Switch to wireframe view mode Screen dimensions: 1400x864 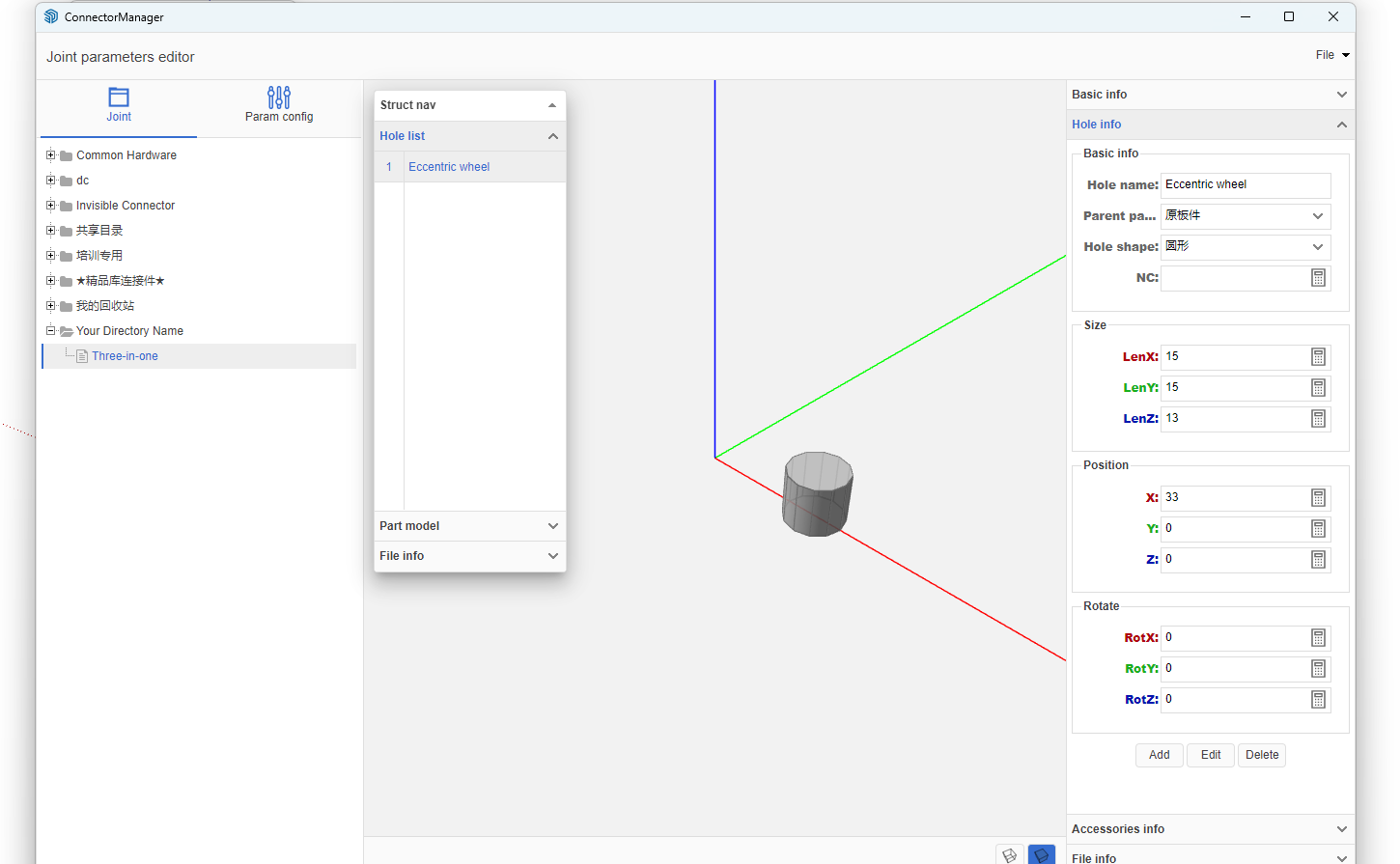tap(1009, 855)
